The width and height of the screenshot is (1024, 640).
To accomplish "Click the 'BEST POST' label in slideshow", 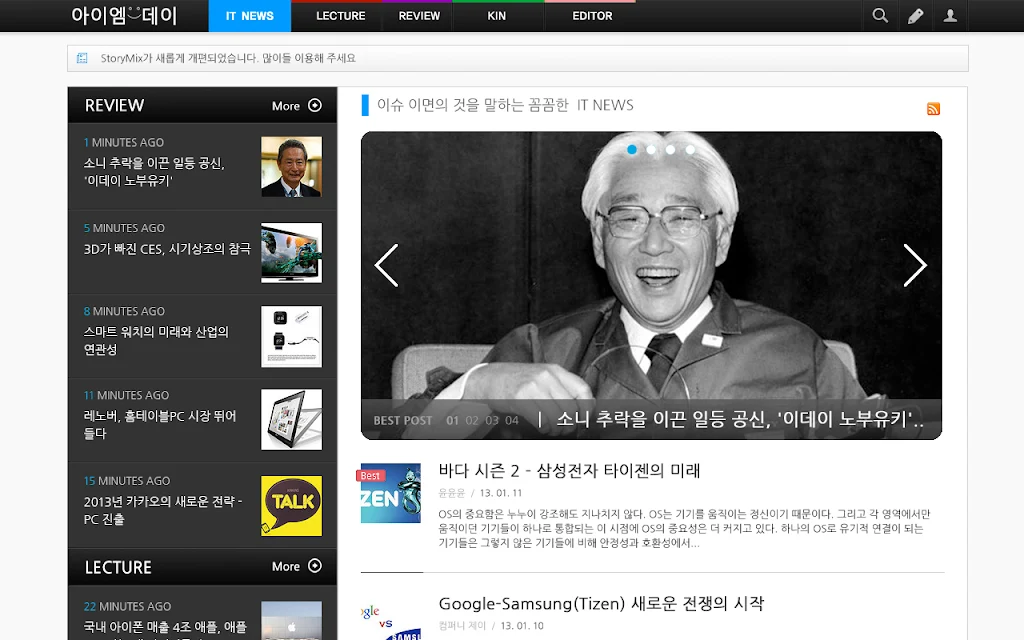I will [x=403, y=421].
